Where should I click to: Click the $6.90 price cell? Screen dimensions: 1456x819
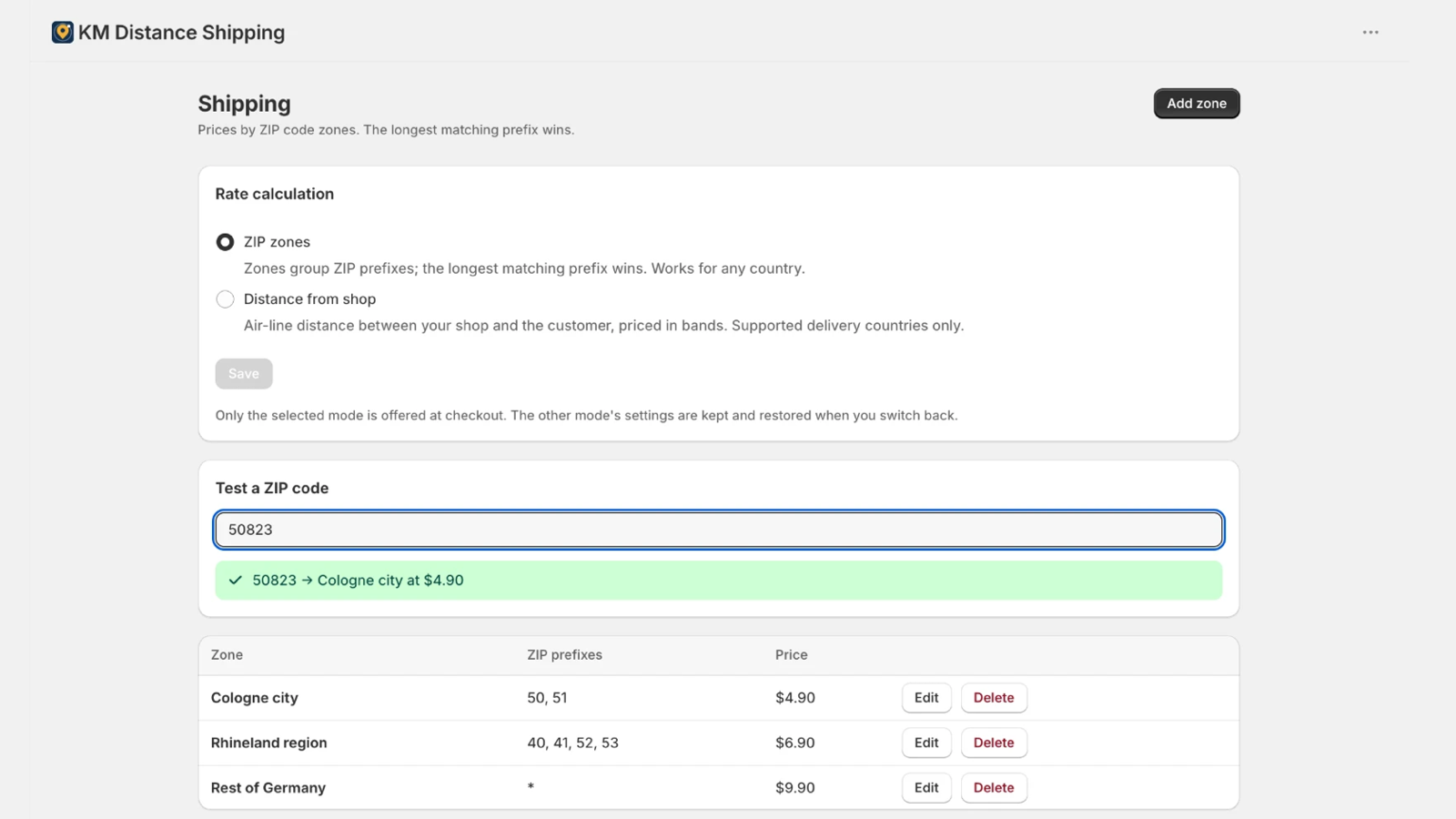pos(795,743)
